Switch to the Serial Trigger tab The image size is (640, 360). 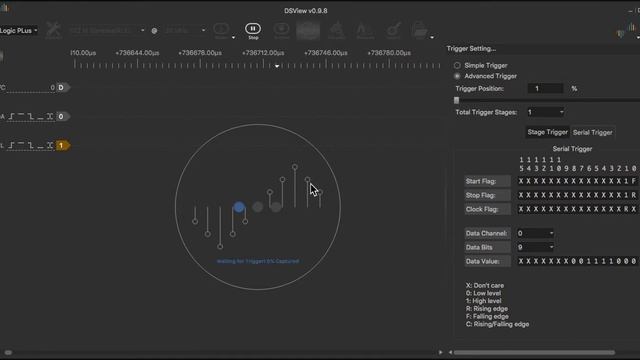(593, 133)
